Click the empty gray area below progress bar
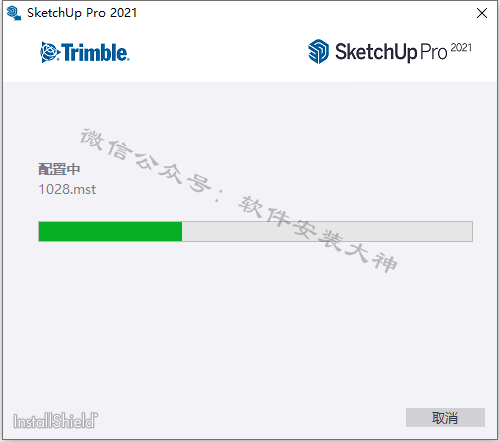This screenshot has height=442, width=500. (x=250, y=320)
